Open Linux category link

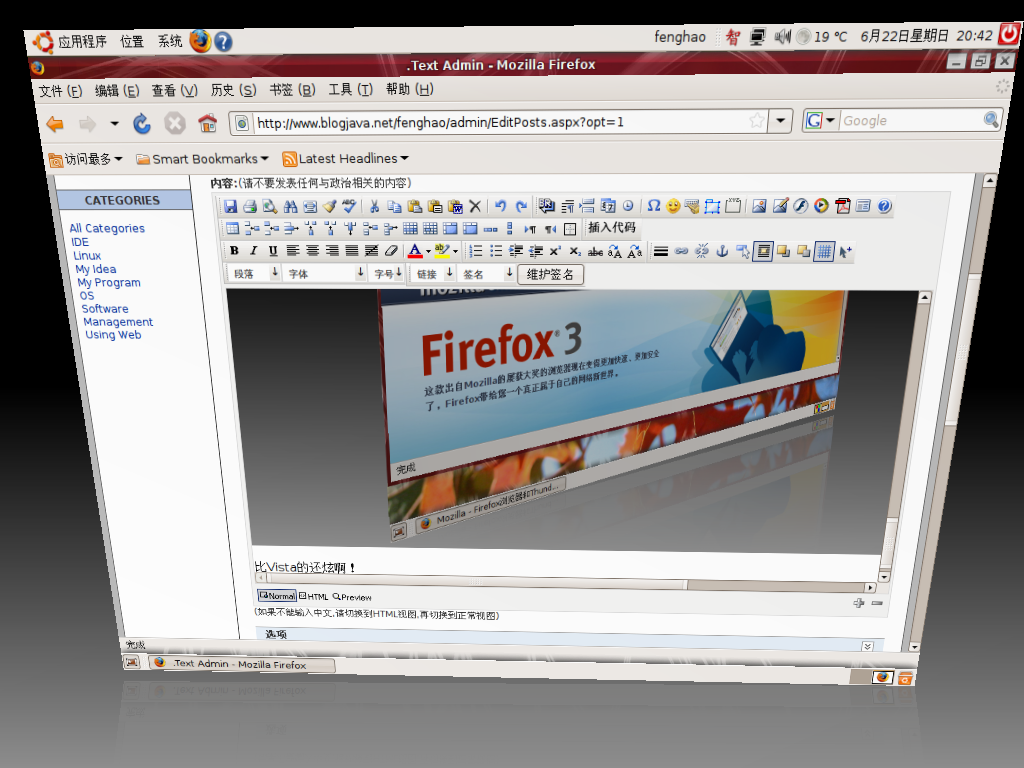tap(87, 255)
